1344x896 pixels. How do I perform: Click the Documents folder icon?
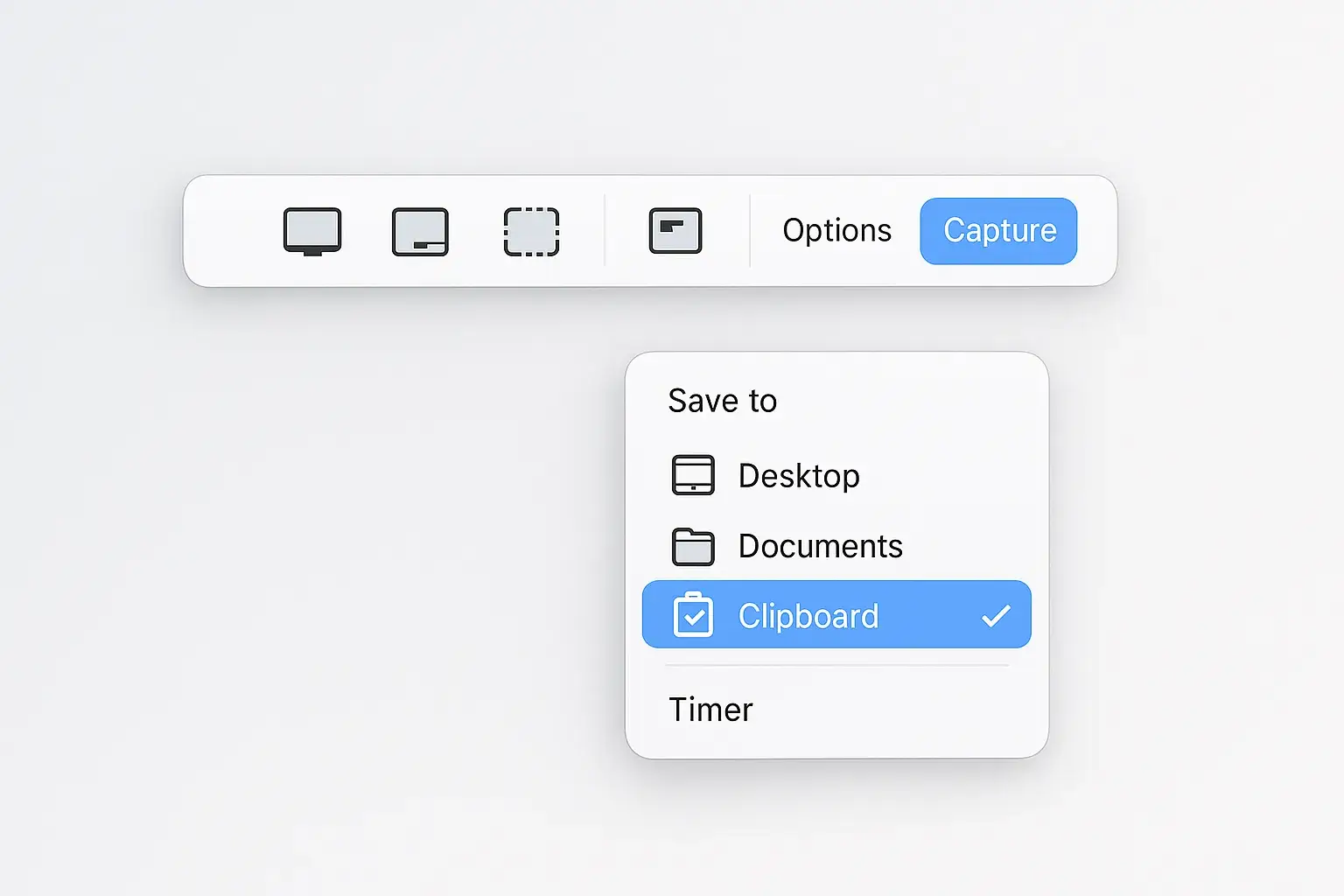point(693,547)
